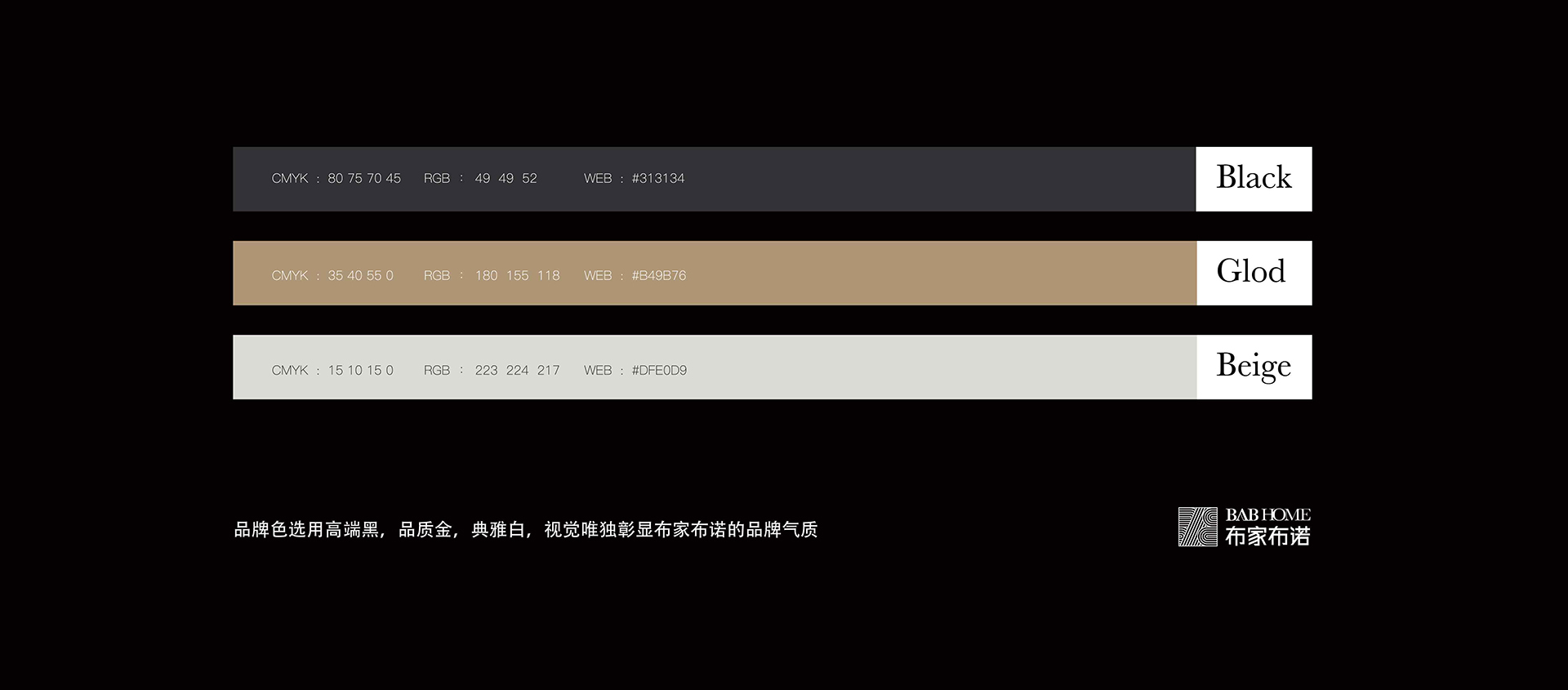
Task: Click 'RGB : 49 49 52' text
Action: [x=480, y=178]
